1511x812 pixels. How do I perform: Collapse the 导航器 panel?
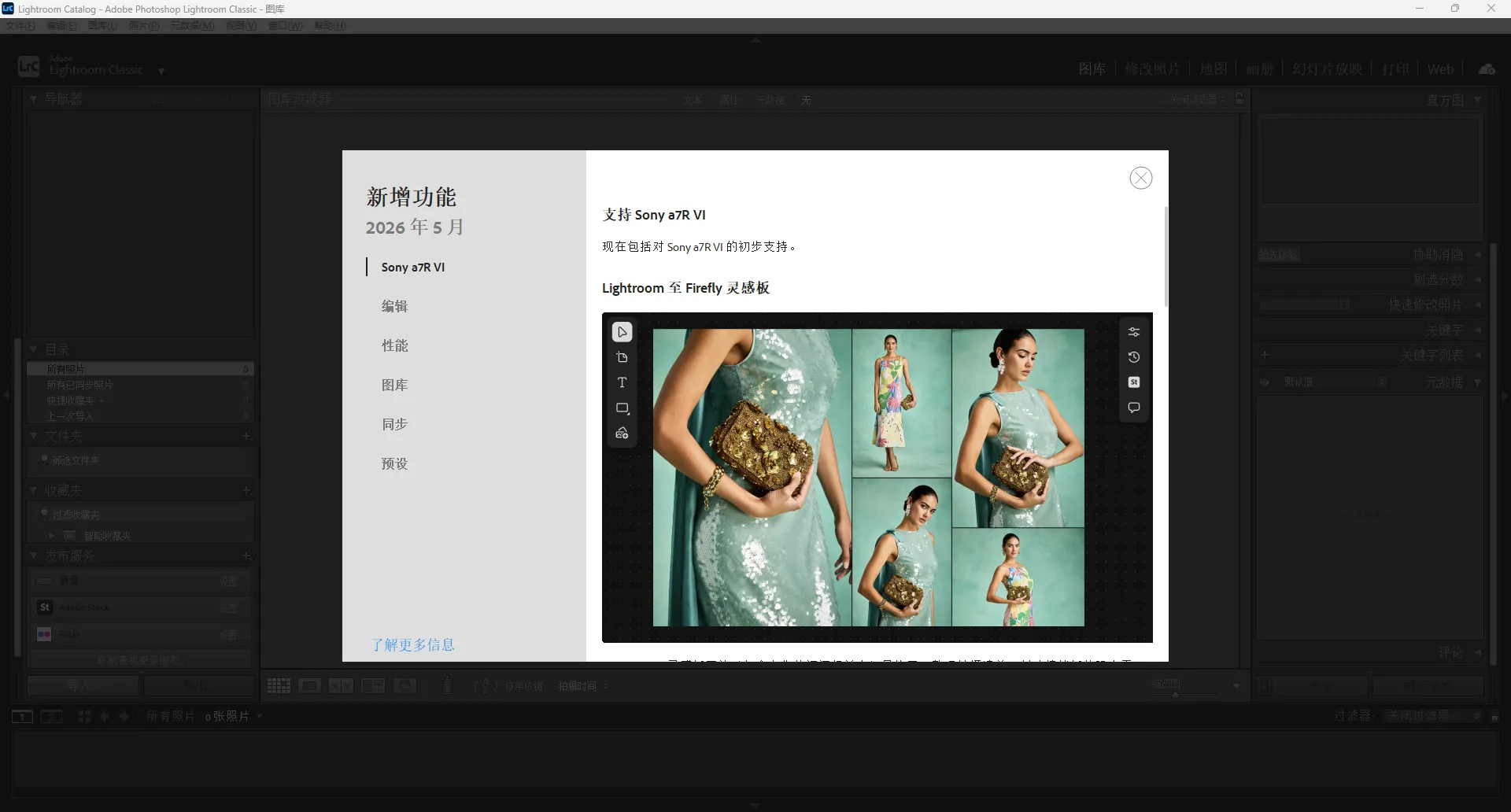click(34, 99)
